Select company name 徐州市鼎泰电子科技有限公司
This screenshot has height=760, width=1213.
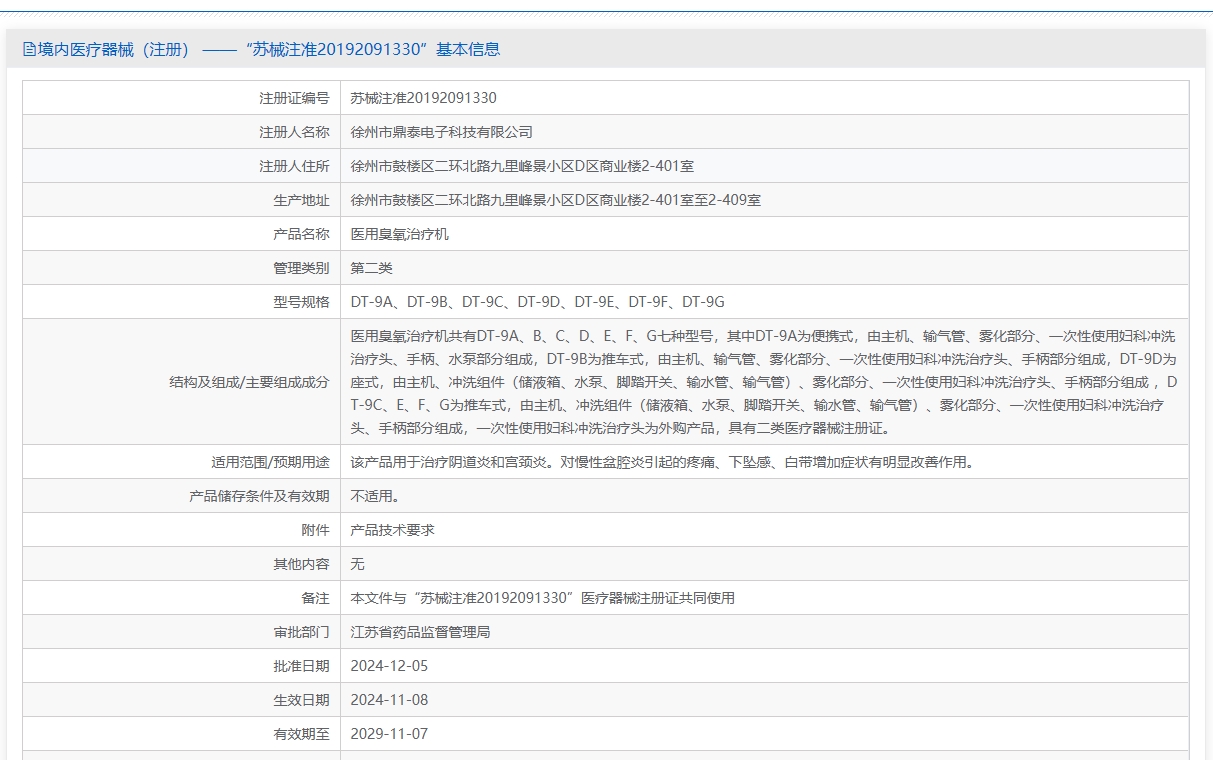[x=441, y=132]
